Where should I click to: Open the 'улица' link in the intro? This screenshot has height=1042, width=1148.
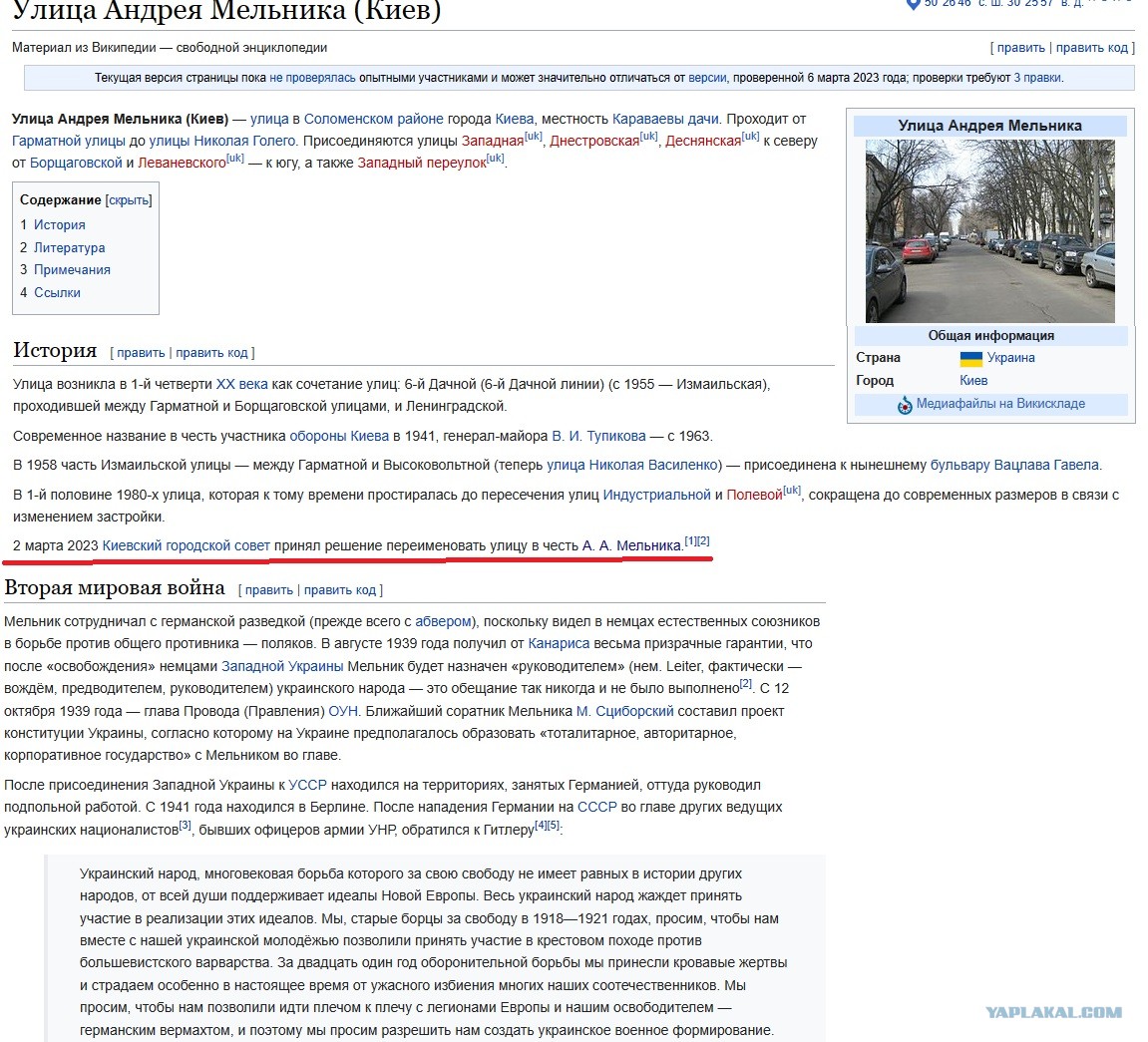pos(269,120)
